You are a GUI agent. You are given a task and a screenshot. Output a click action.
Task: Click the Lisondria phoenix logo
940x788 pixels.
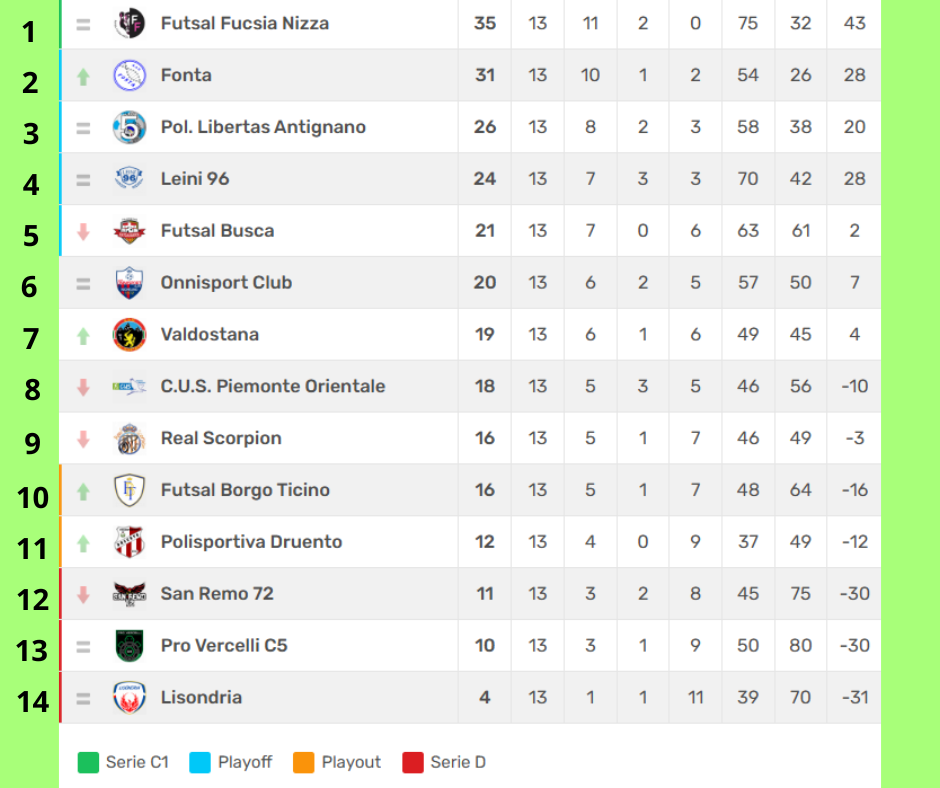click(129, 697)
